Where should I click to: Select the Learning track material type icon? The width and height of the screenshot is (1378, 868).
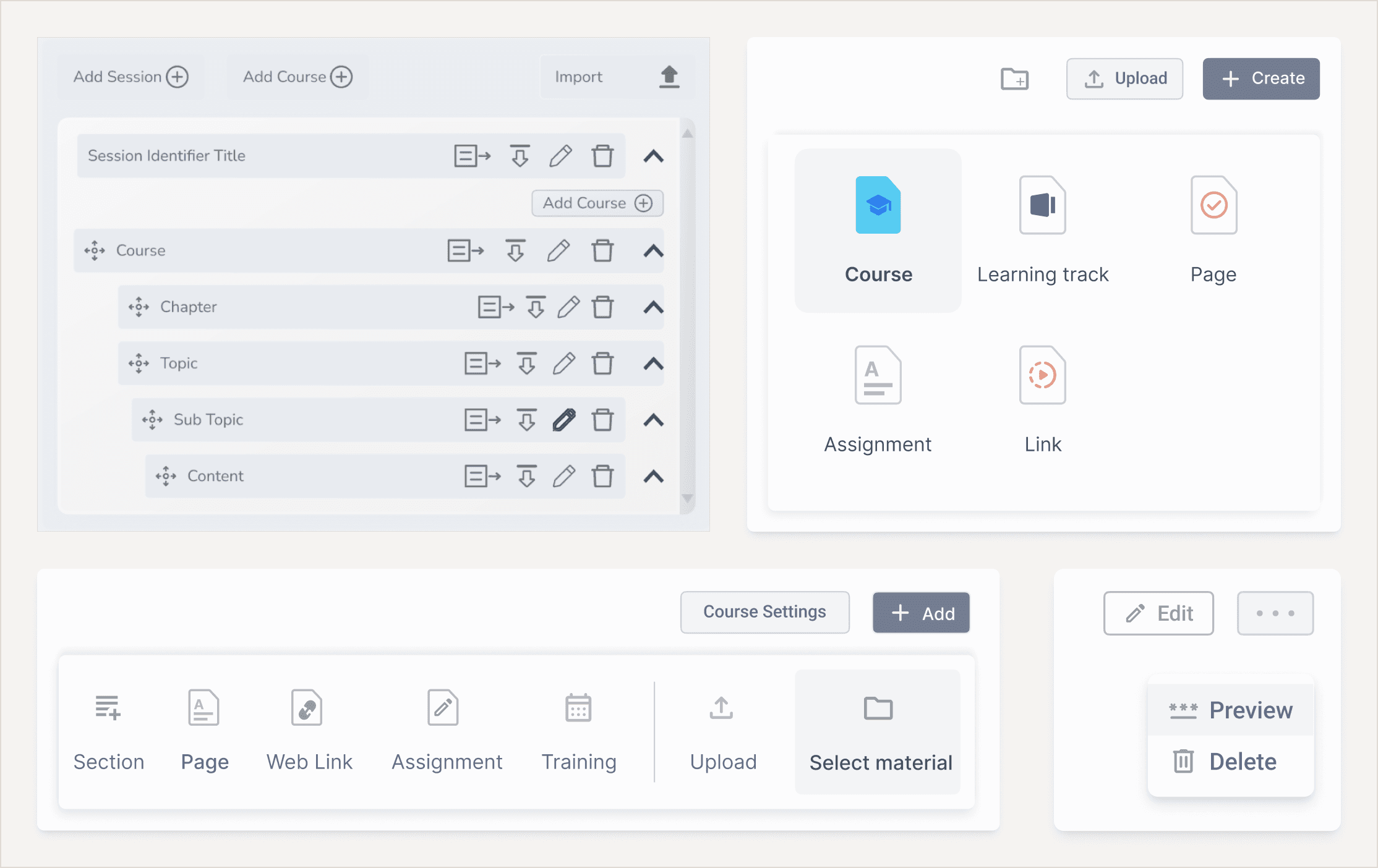coord(1042,205)
